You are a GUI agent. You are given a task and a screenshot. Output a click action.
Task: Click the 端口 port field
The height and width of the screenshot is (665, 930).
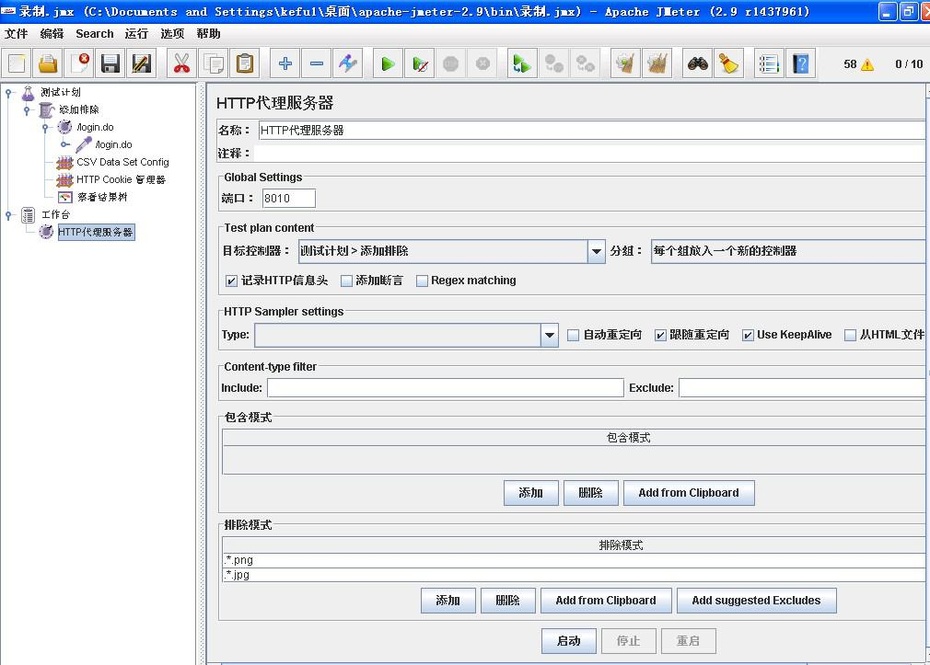pyautogui.click(x=289, y=198)
